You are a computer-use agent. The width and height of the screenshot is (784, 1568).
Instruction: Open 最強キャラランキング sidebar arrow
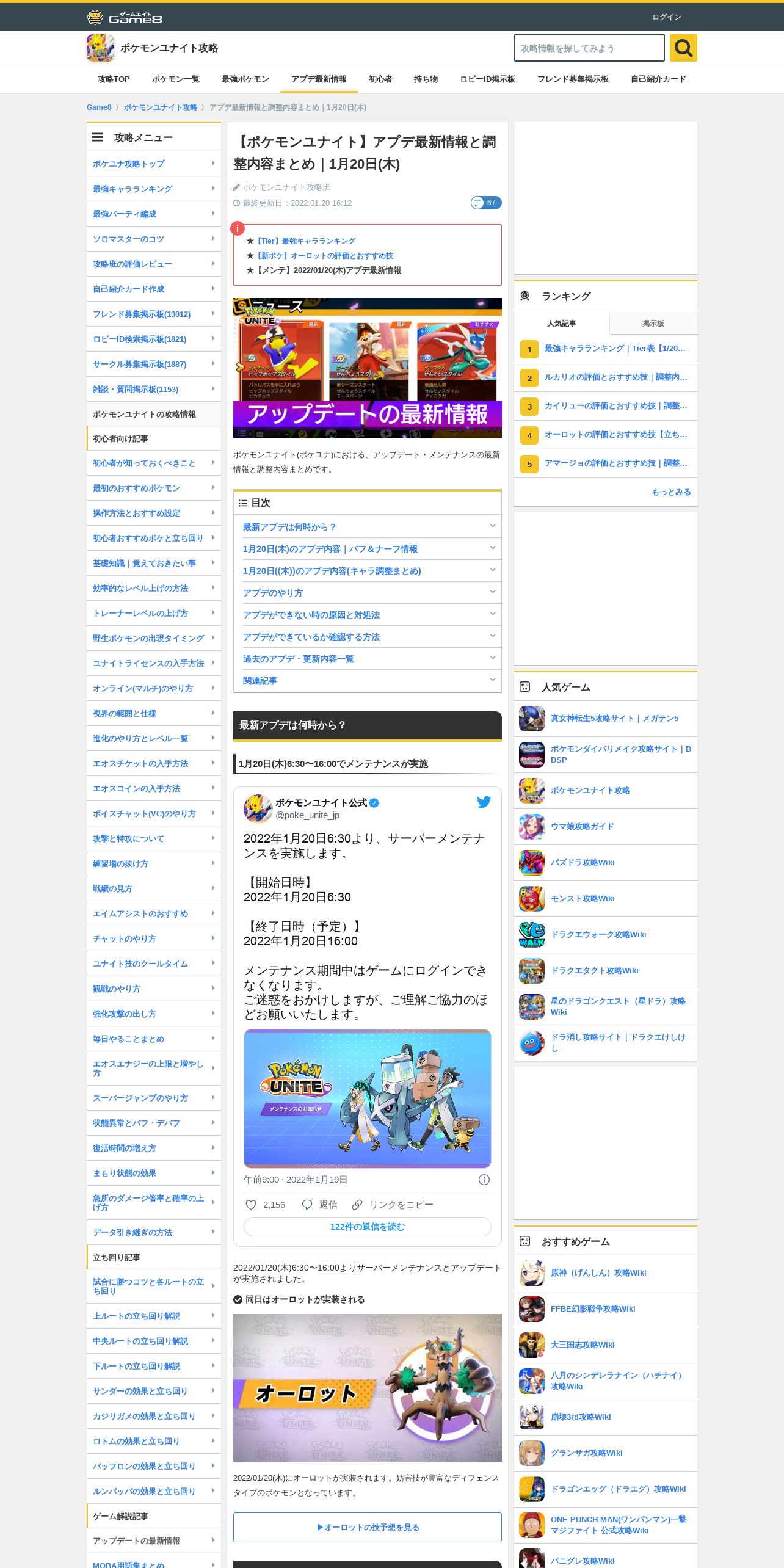212,189
